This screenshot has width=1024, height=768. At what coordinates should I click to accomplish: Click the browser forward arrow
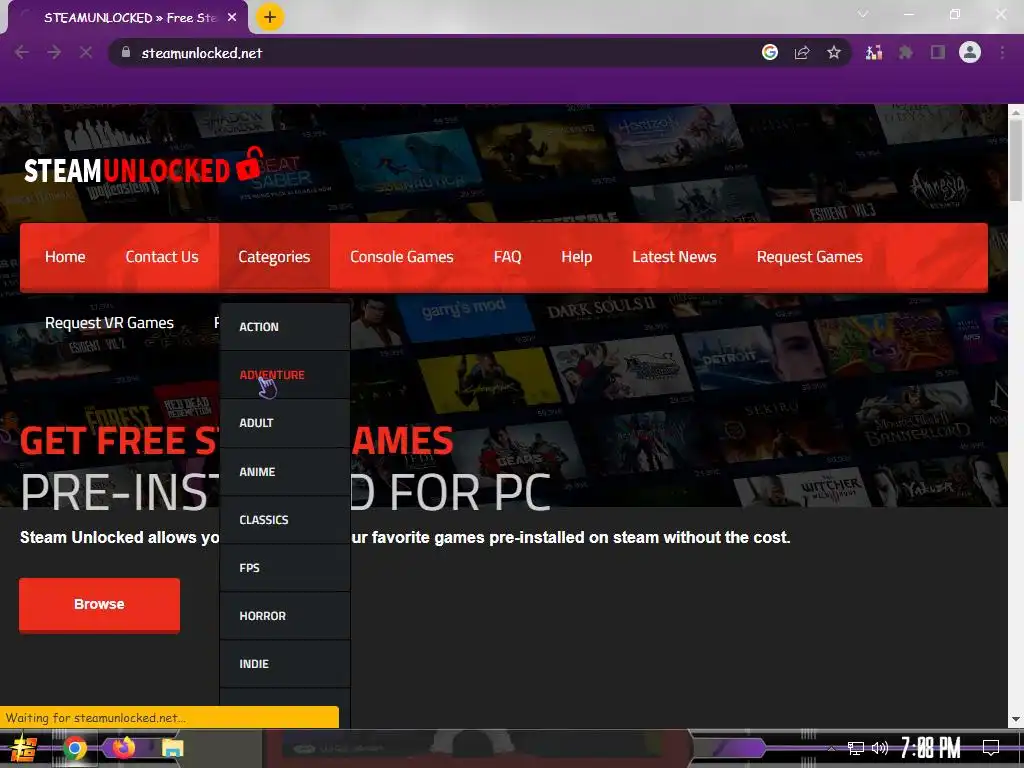coord(54,52)
